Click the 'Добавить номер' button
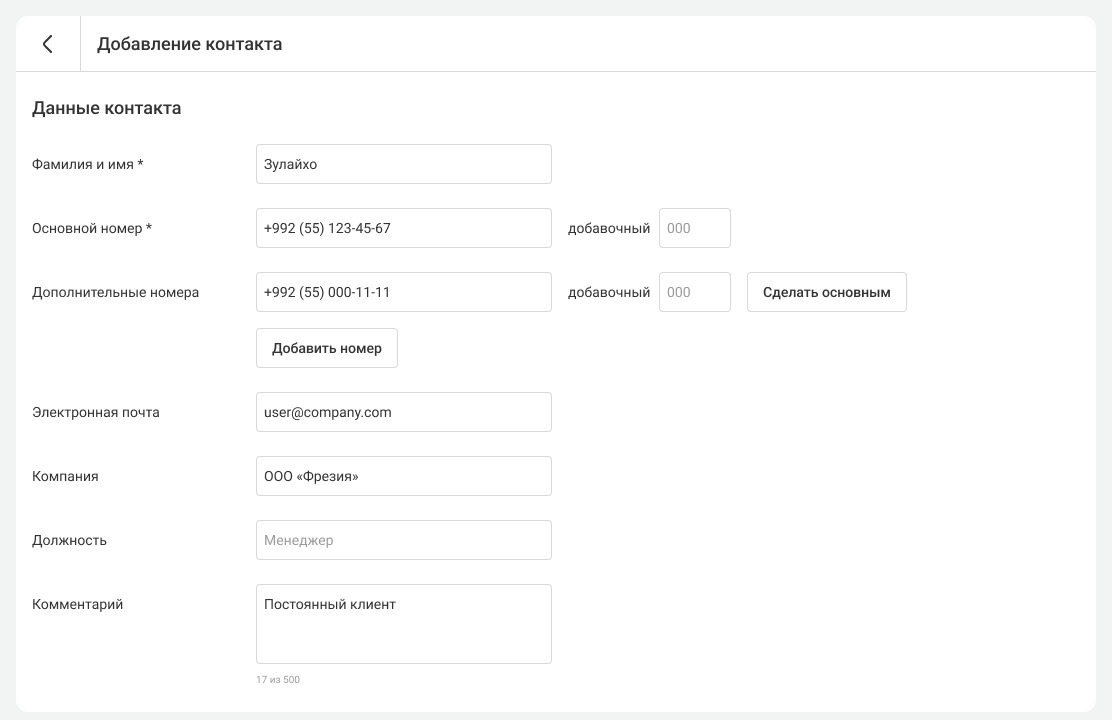Screen dimensions: 1112x720 tap(326, 348)
